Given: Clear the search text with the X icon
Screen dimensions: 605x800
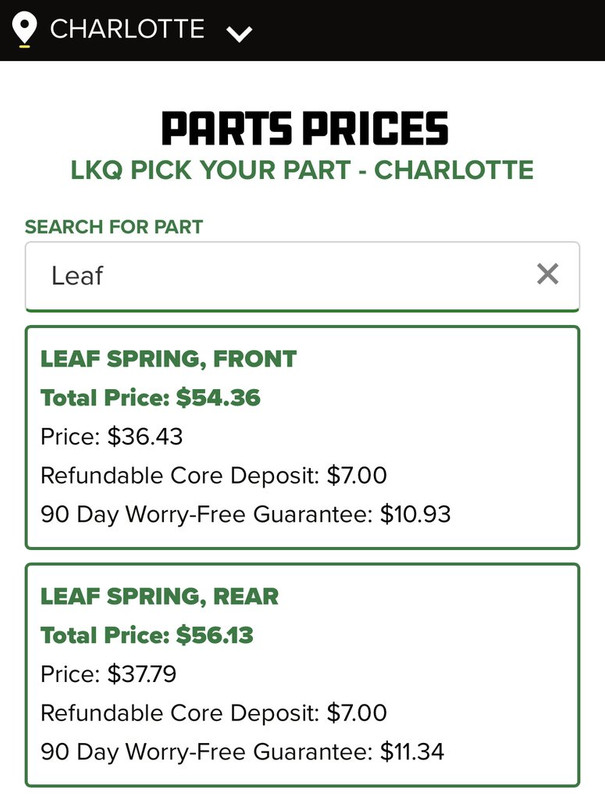Looking at the screenshot, I should tap(547, 274).
